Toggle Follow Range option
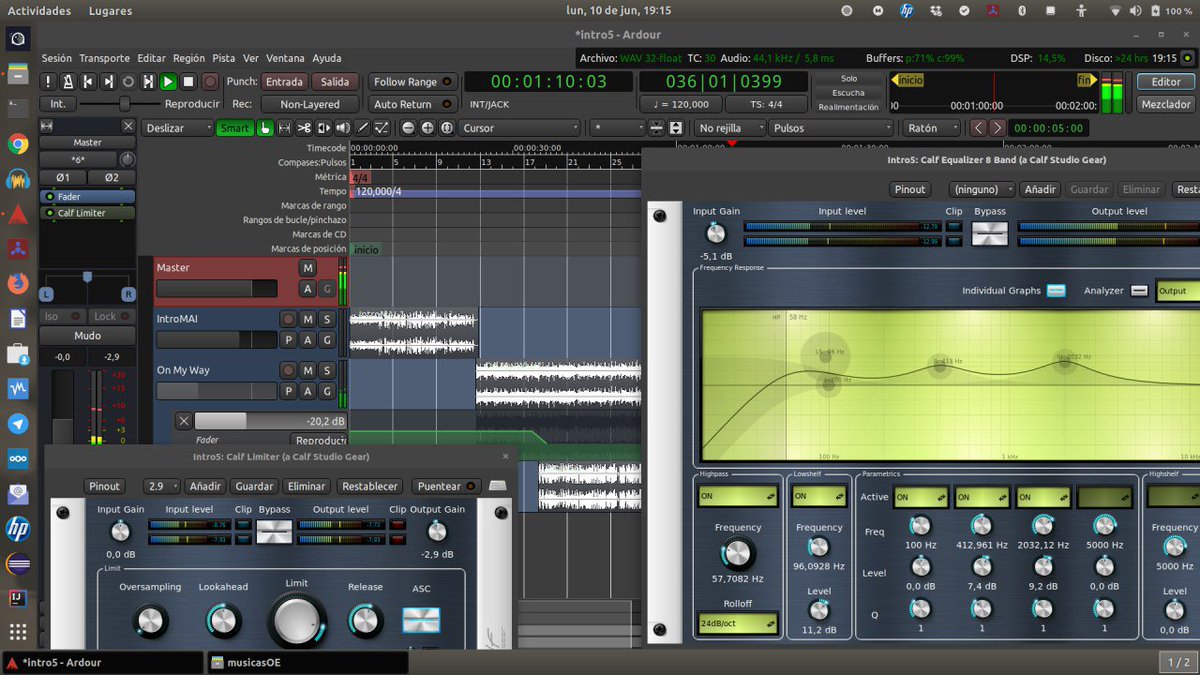The width and height of the screenshot is (1200, 675). pyautogui.click(x=412, y=82)
